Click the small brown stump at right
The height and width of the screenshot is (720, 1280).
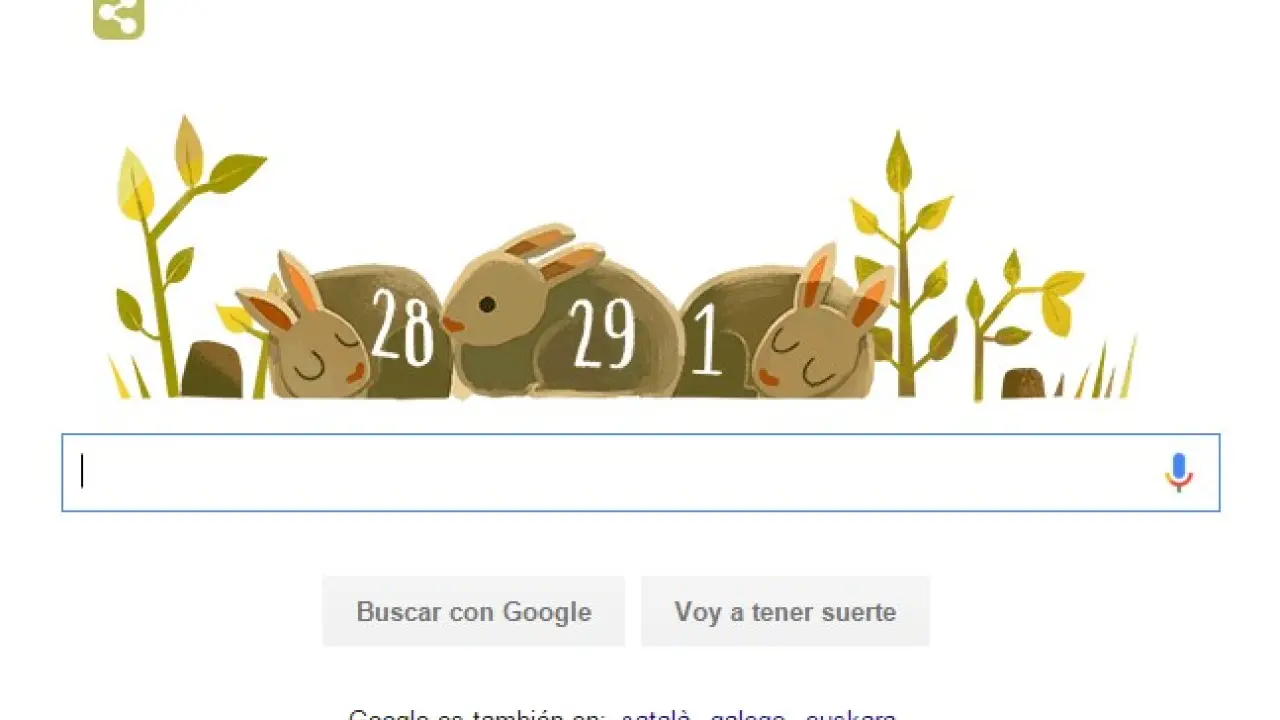click(1024, 384)
